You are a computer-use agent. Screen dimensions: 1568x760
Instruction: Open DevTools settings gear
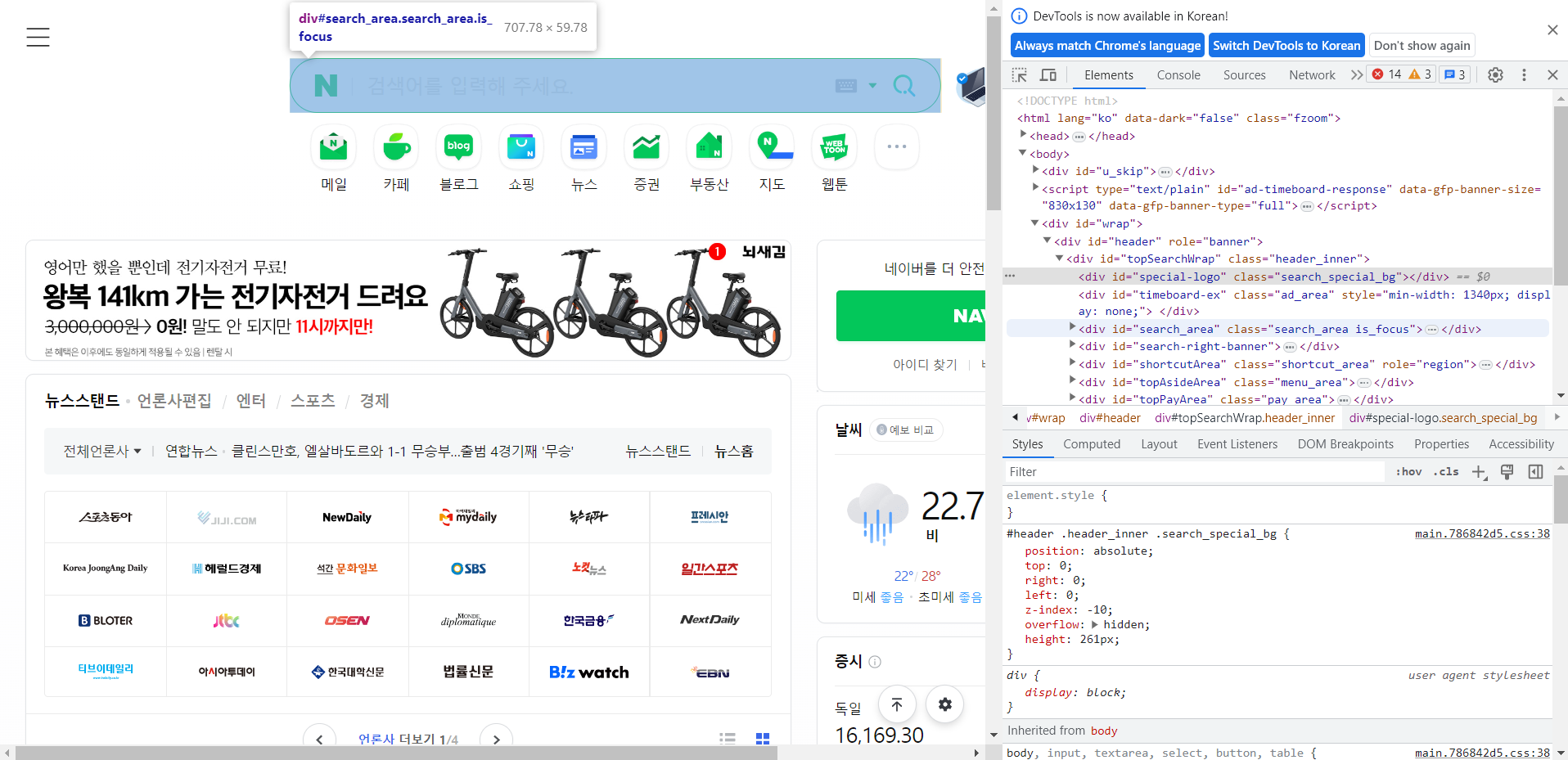tap(1495, 74)
